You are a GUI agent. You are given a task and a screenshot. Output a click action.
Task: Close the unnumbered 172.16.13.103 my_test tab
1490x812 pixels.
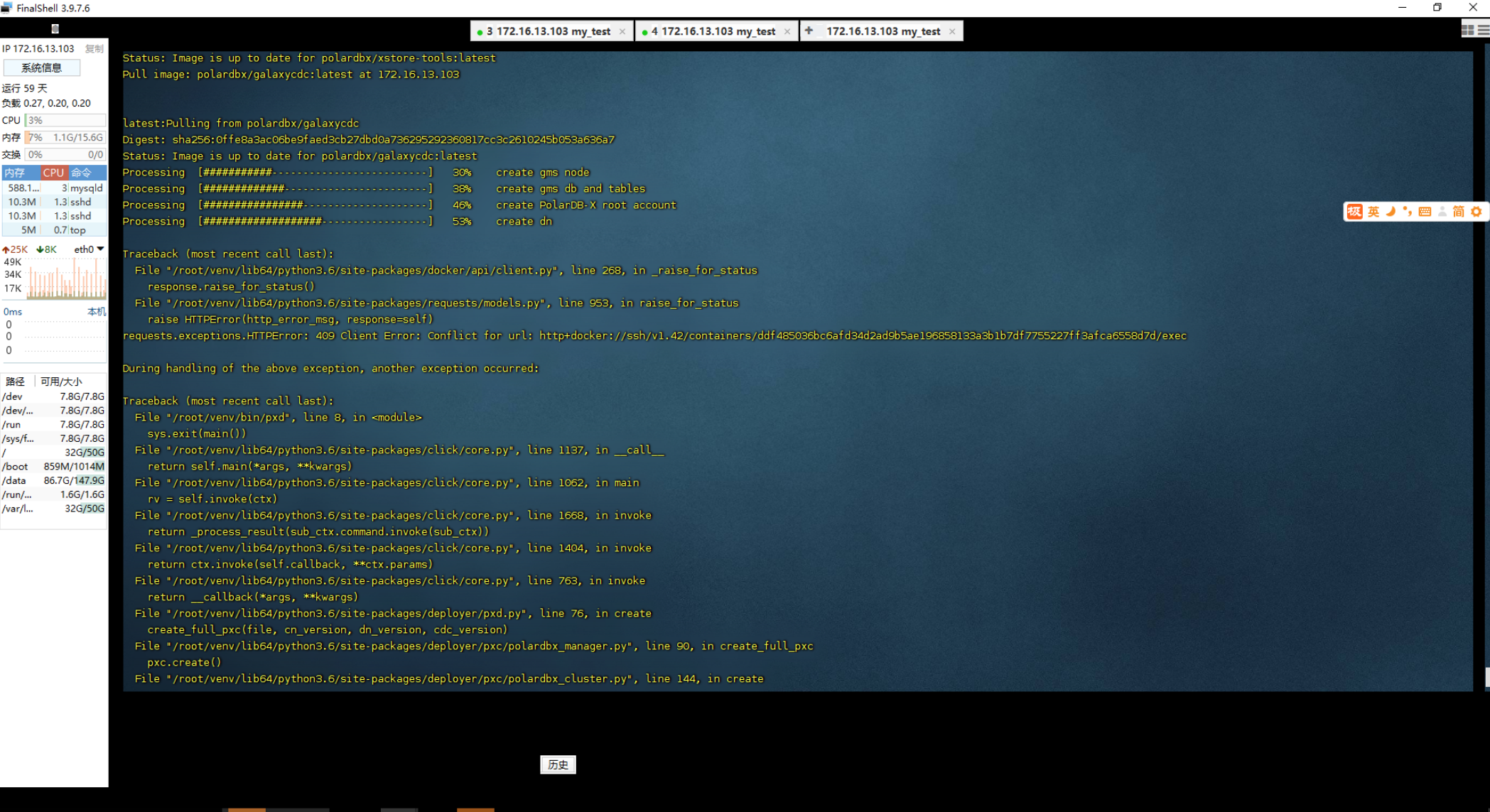[x=952, y=31]
